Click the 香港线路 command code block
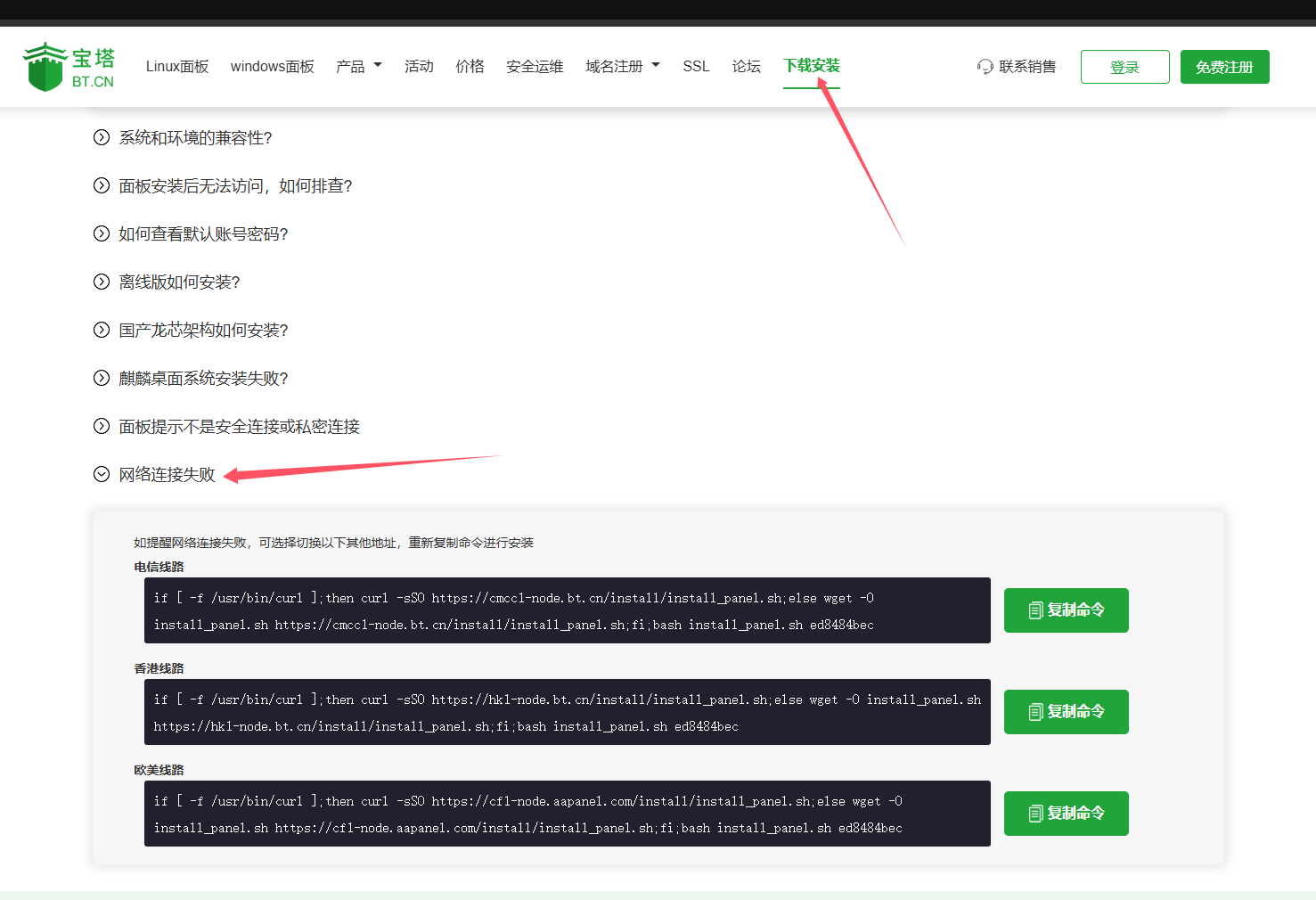The image size is (1316, 900). click(x=568, y=712)
